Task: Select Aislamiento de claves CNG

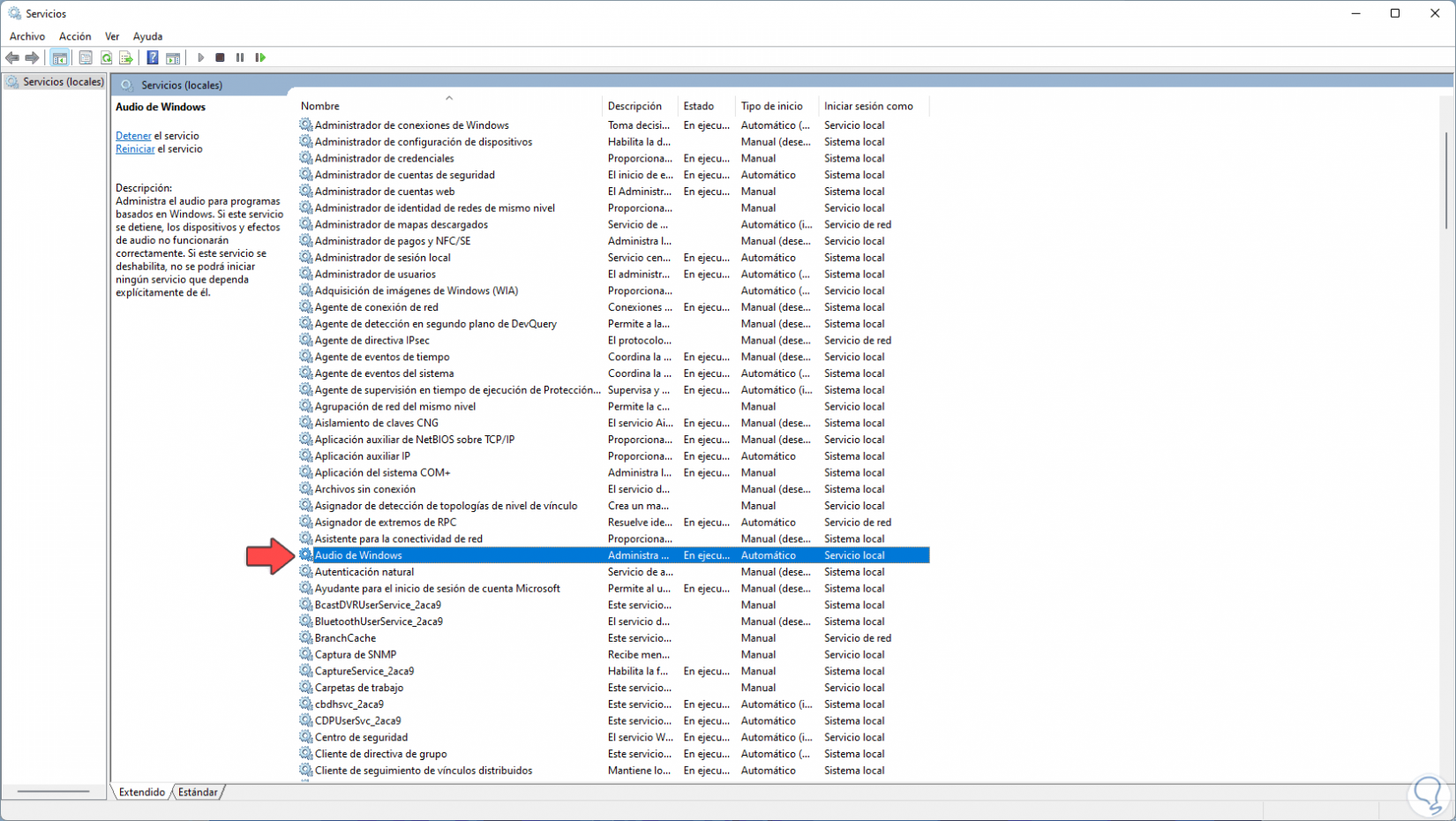Action: pyautogui.click(x=377, y=423)
